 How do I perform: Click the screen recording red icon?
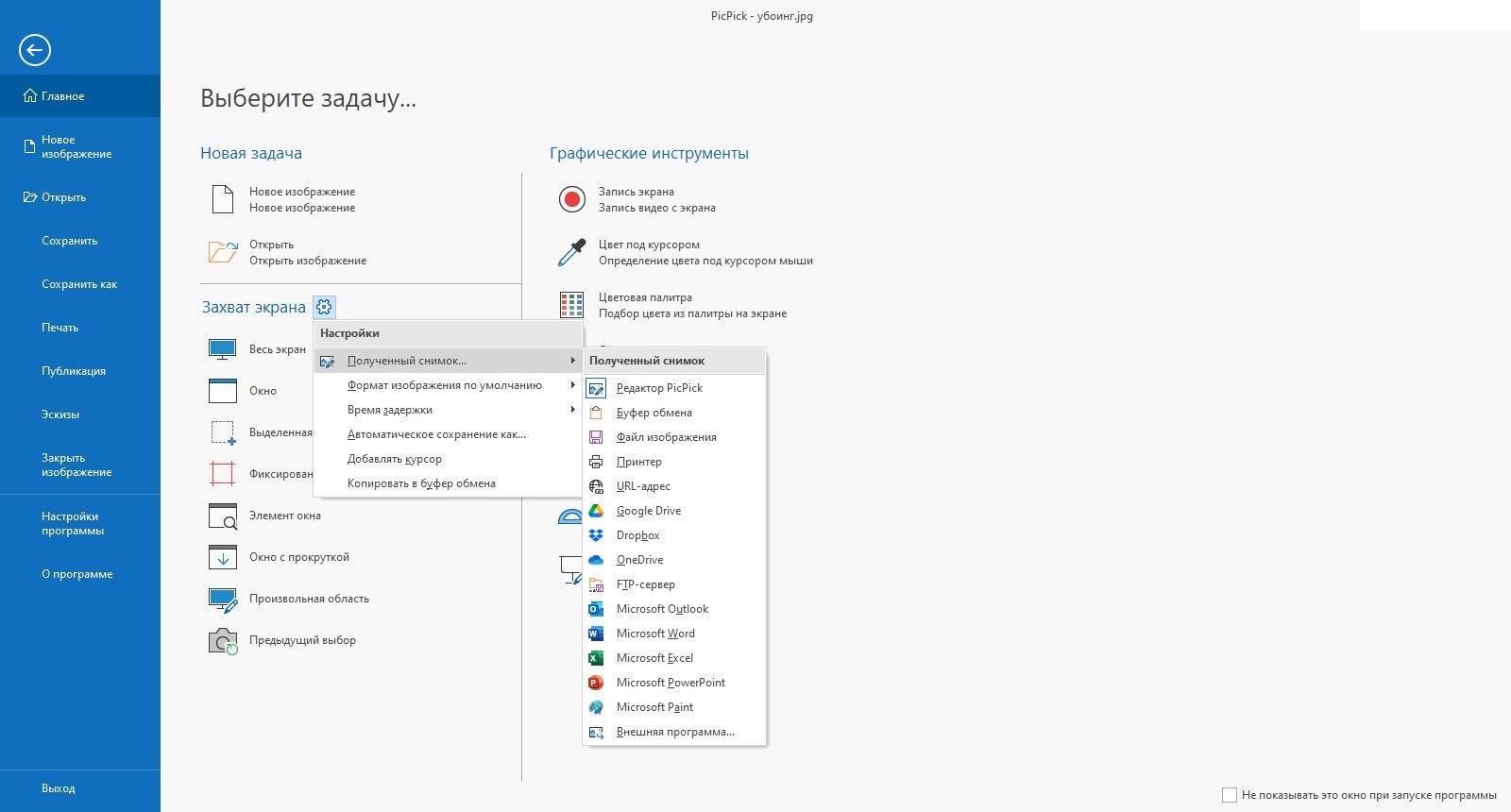pyautogui.click(x=571, y=199)
